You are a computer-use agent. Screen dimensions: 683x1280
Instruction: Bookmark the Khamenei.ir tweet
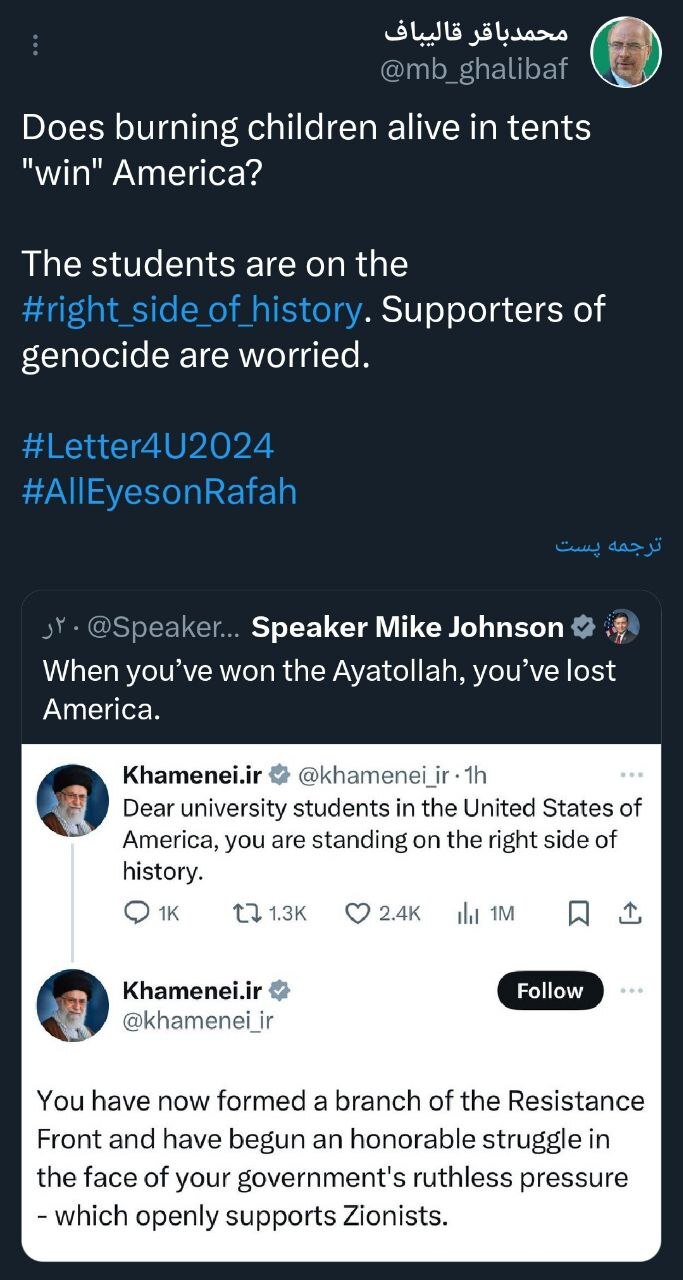578,913
